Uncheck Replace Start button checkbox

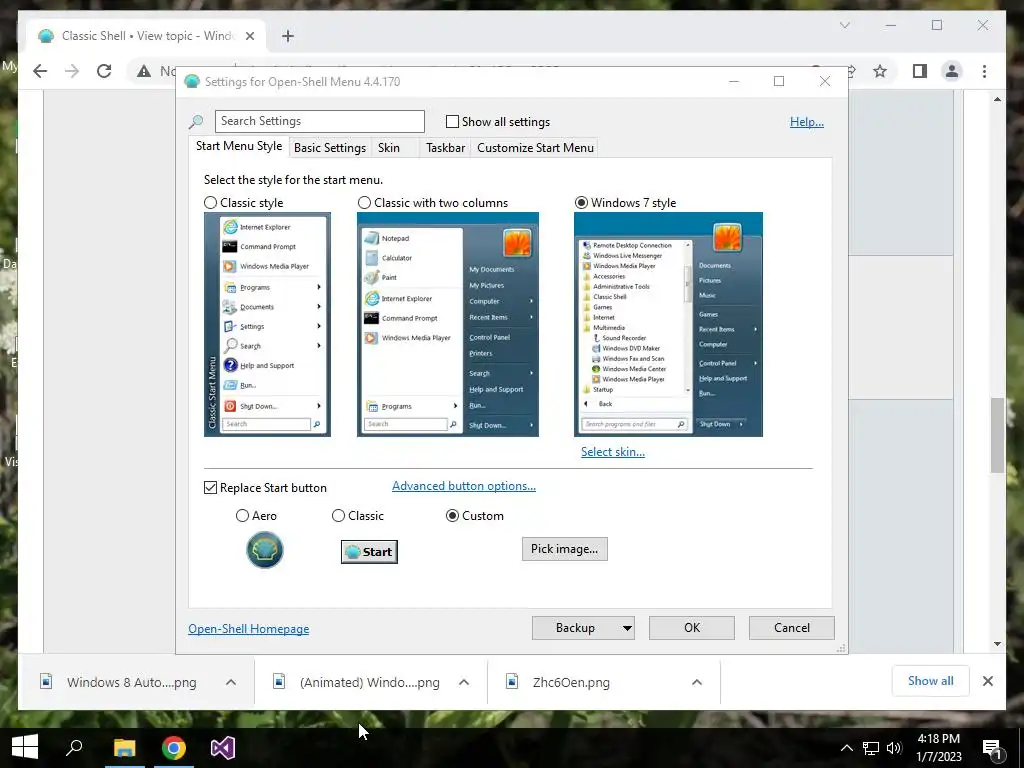pos(210,488)
